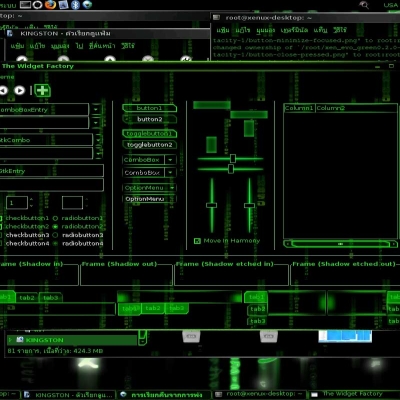Image resolution: width=400 pixels, height=400 pixels.
Task: Open the dropdown arrow below ComboBoxEntry
Action: [x=96, y=123]
